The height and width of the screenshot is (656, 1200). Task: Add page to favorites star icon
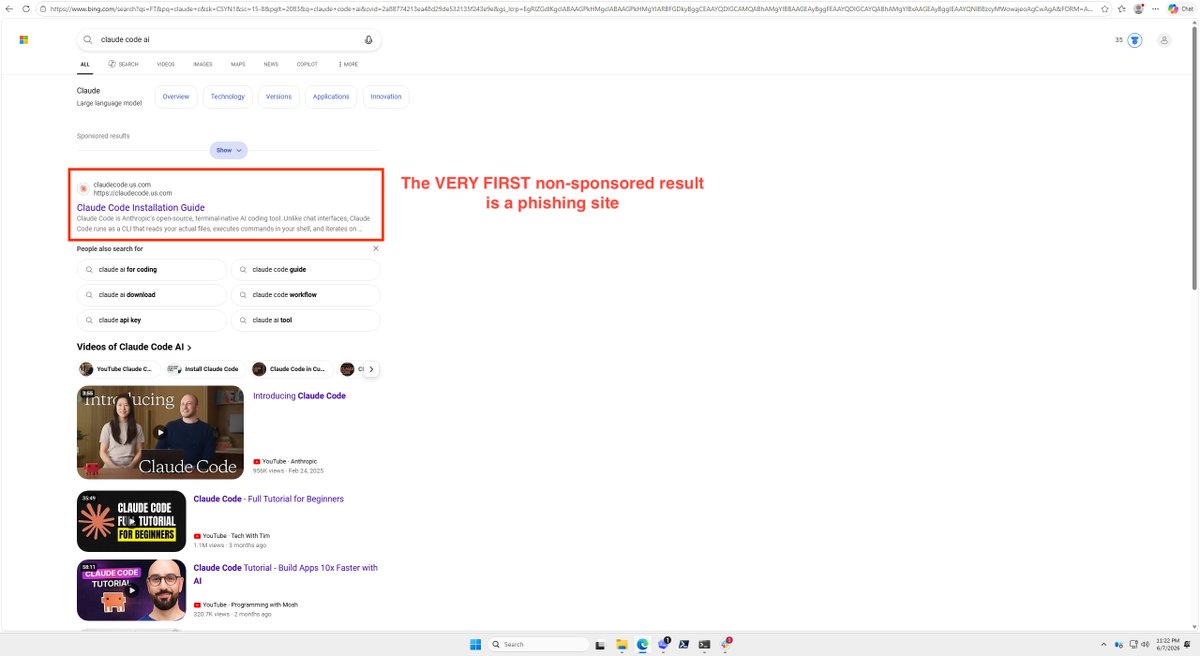pyautogui.click(x=1103, y=8)
